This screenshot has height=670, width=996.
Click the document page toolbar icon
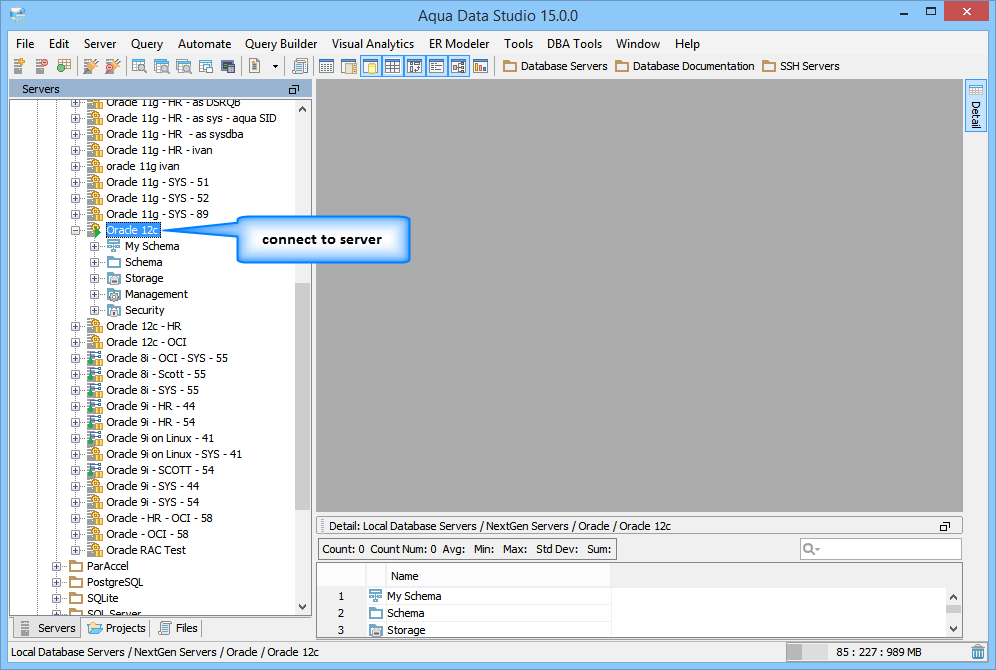pos(255,65)
